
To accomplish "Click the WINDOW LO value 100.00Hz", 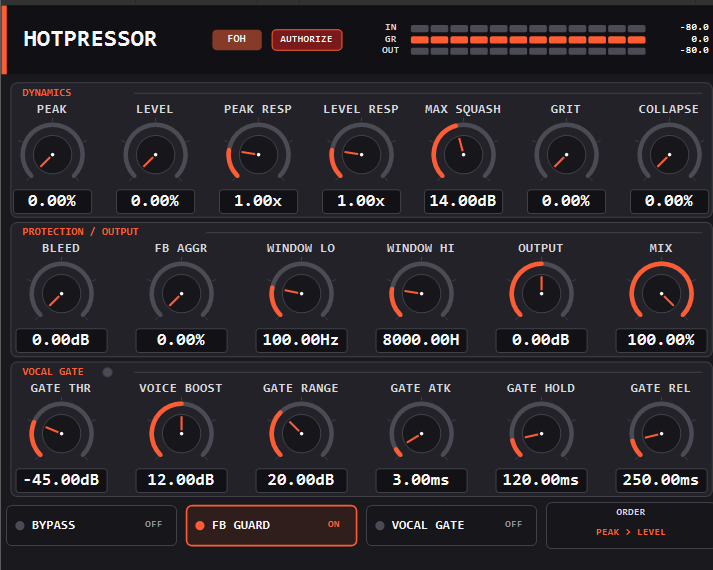I will click(x=301, y=340).
